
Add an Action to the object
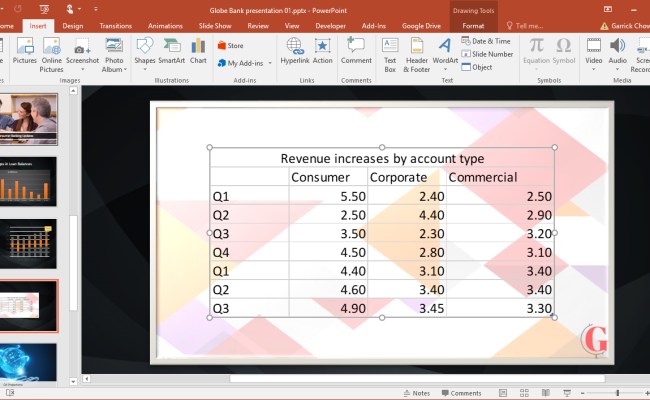click(x=323, y=51)
